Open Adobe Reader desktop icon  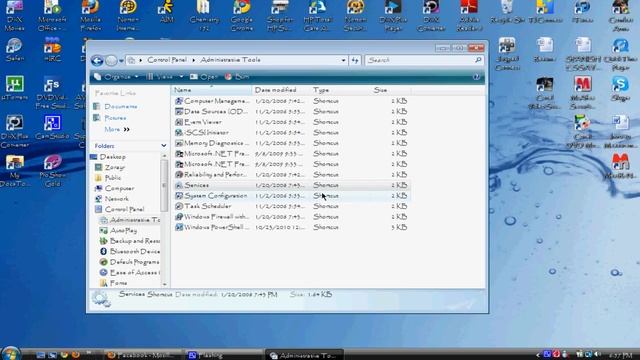[469, 16]
